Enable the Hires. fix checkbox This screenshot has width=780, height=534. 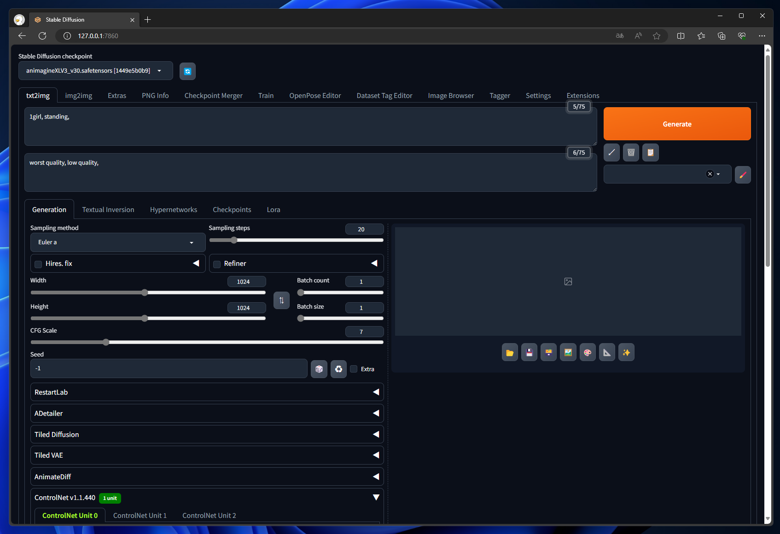pyautogui.click(x=38, y=264)
